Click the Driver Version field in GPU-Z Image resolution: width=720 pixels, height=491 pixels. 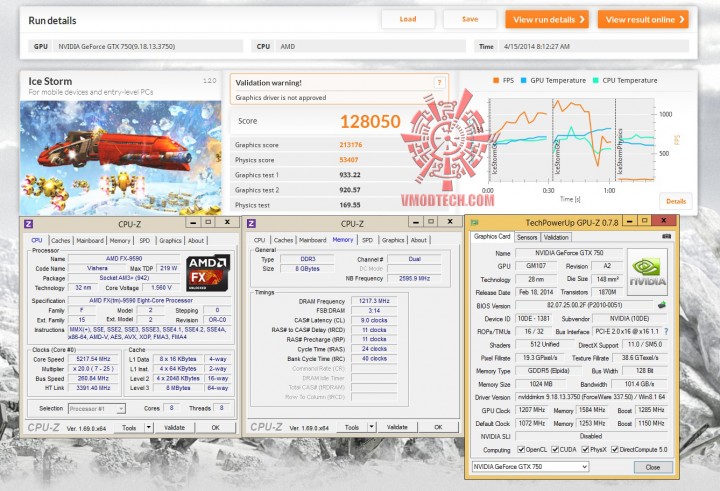click(x=592, y=397)
